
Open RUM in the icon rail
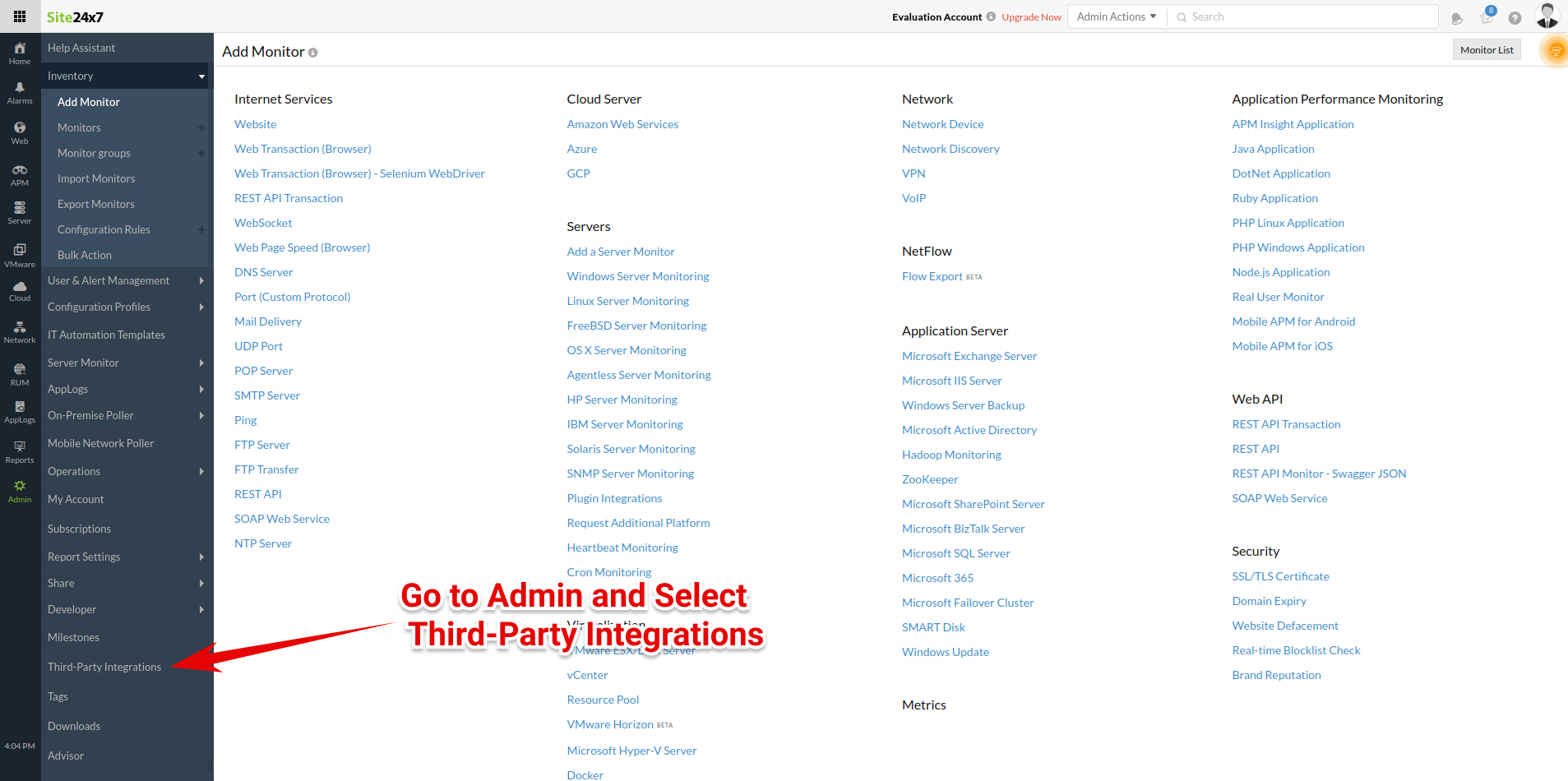click(x=20, y=375)
